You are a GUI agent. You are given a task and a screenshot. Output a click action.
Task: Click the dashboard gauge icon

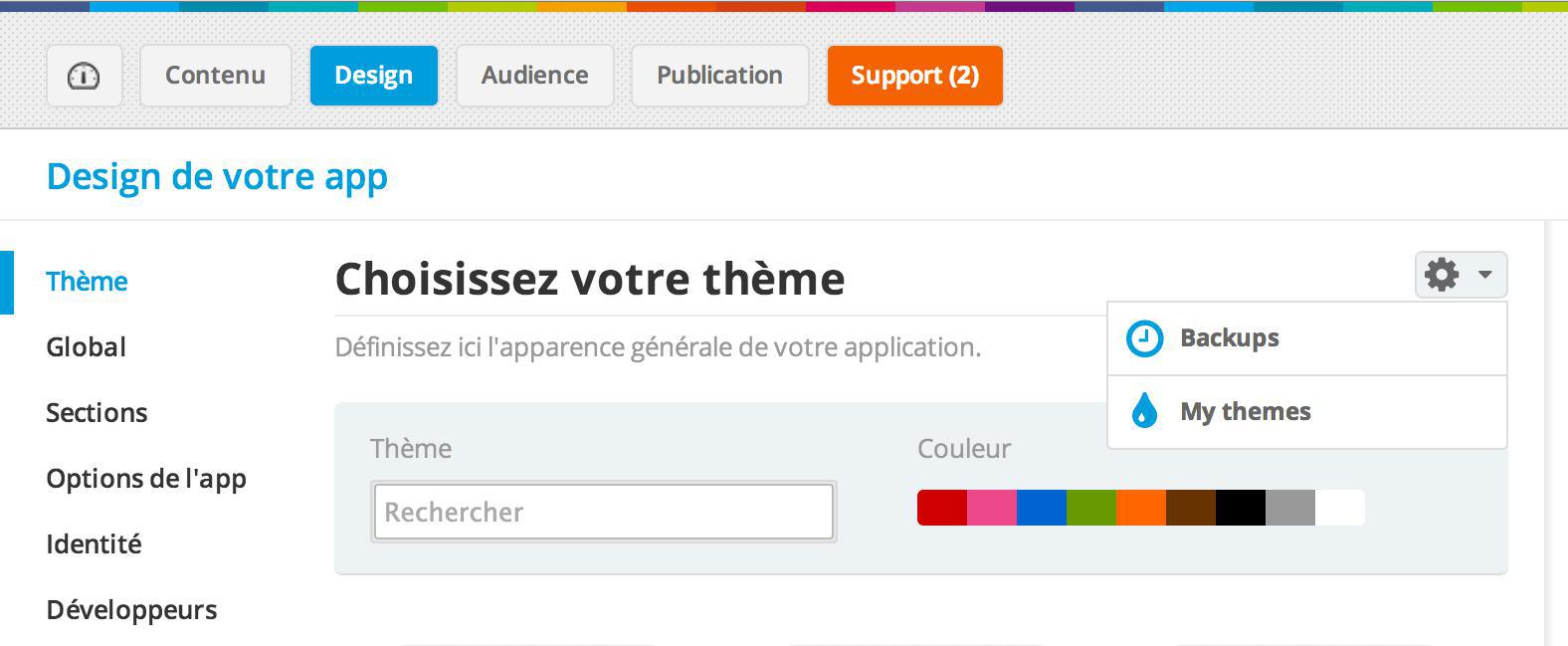pos(84,76)
